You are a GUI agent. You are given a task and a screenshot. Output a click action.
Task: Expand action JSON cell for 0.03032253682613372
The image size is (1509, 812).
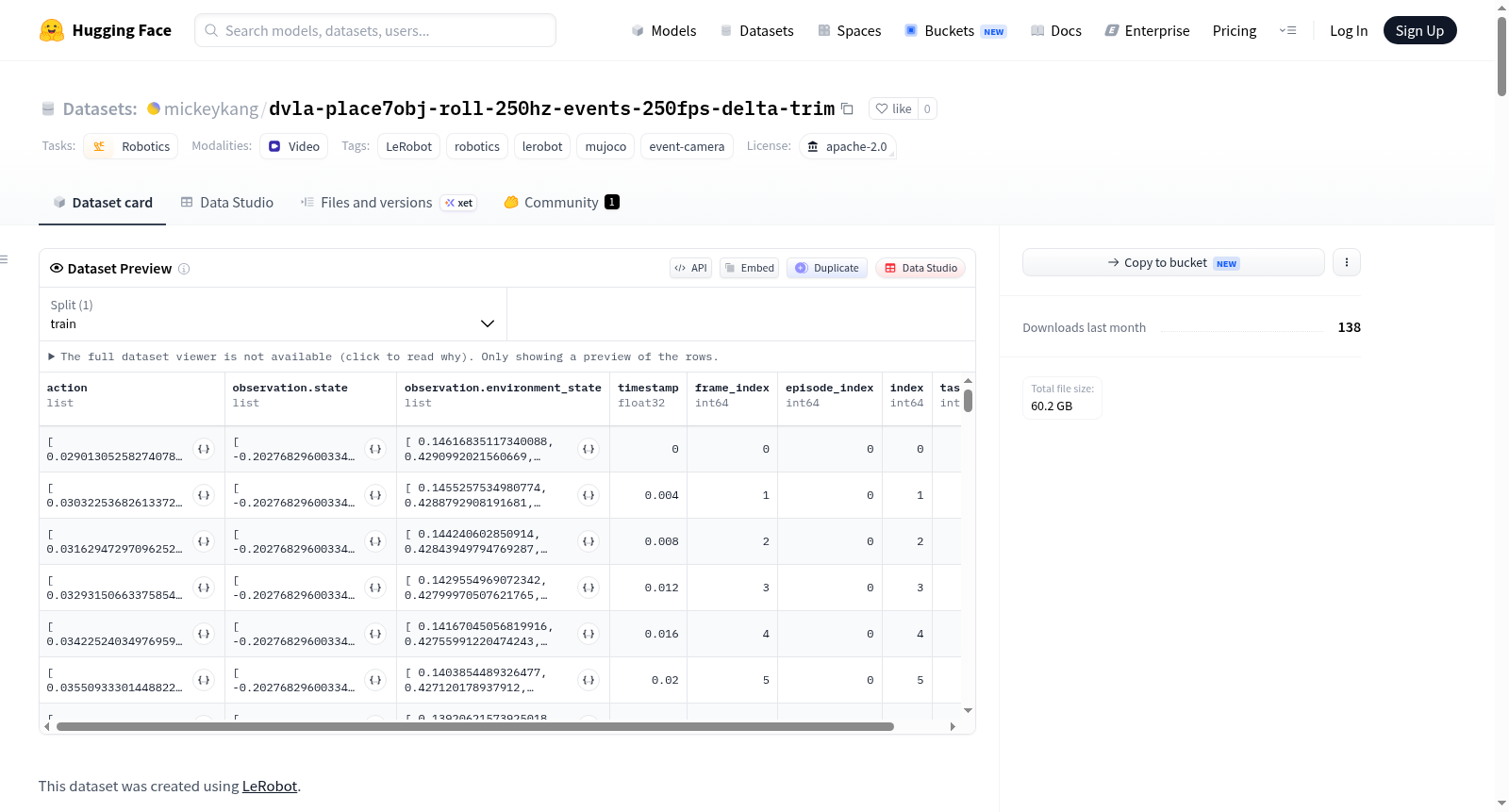coord(204,495)
